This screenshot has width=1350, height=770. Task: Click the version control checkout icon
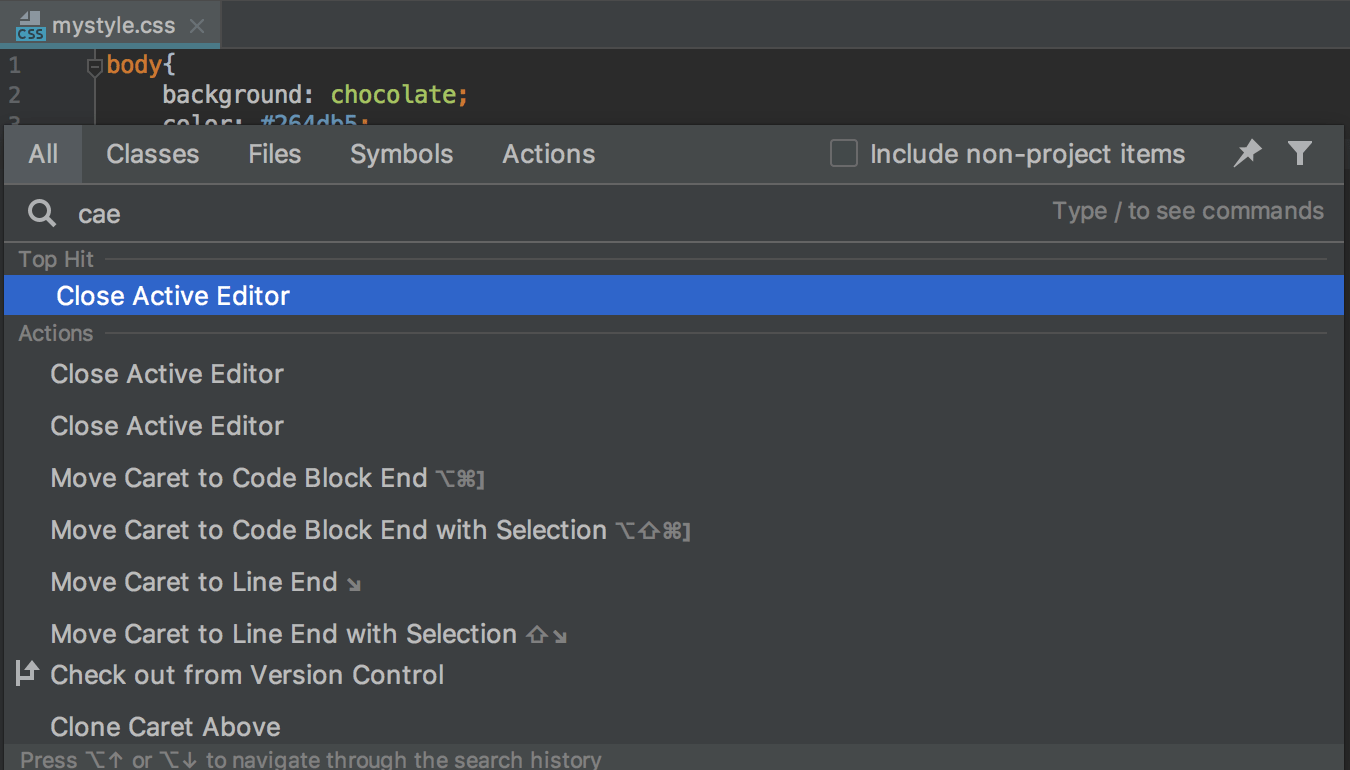click(27, 673)
